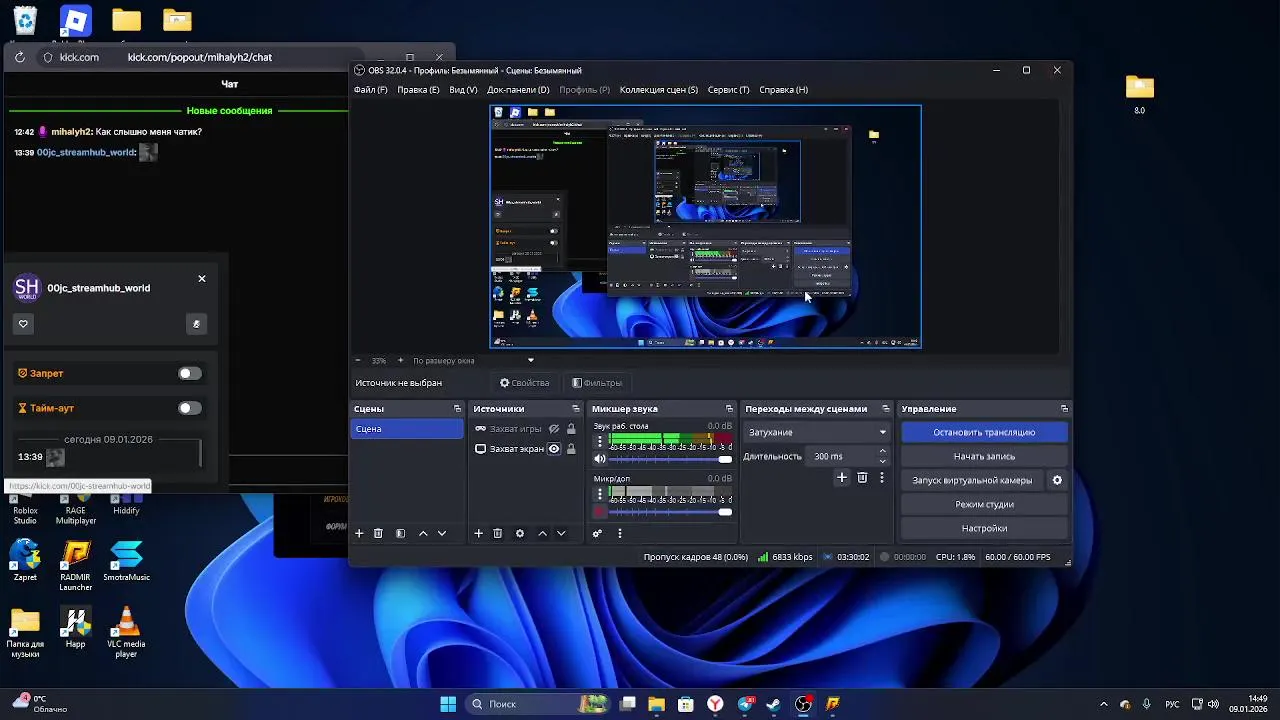Click Запуск виртуальной камеры
Image resolution: width=1280 pixels, height=720 pixels.
[972, 480]
